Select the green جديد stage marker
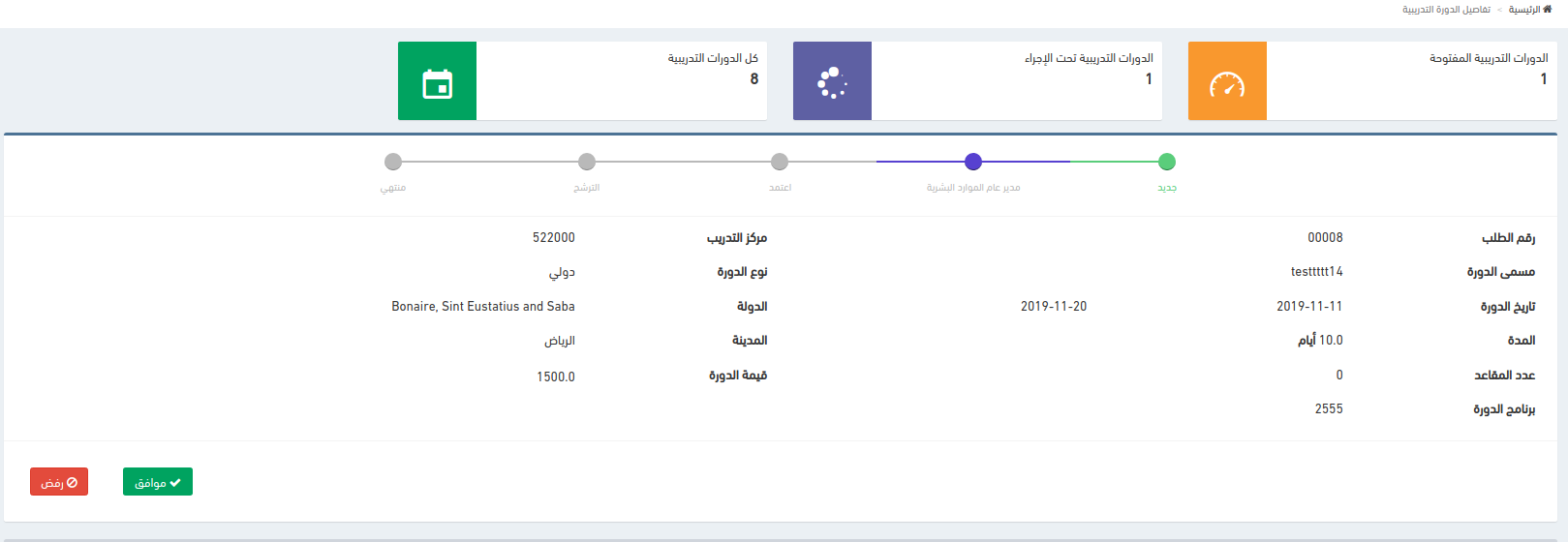 pyautogui.click(x=1167, y=162)
